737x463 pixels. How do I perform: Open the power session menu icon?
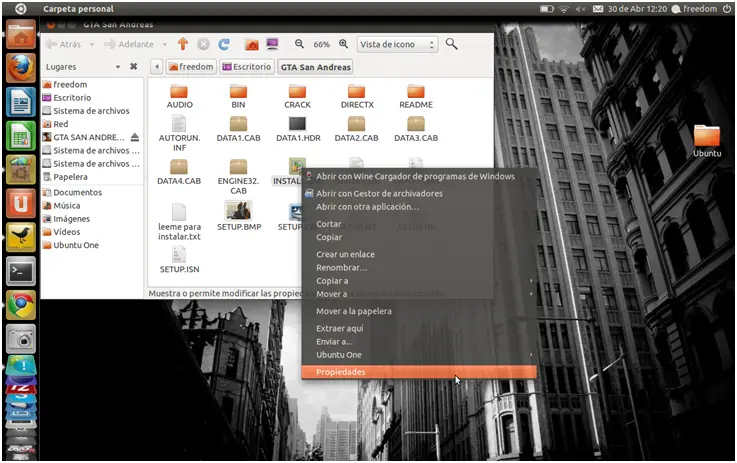click(x=727, y=8)
